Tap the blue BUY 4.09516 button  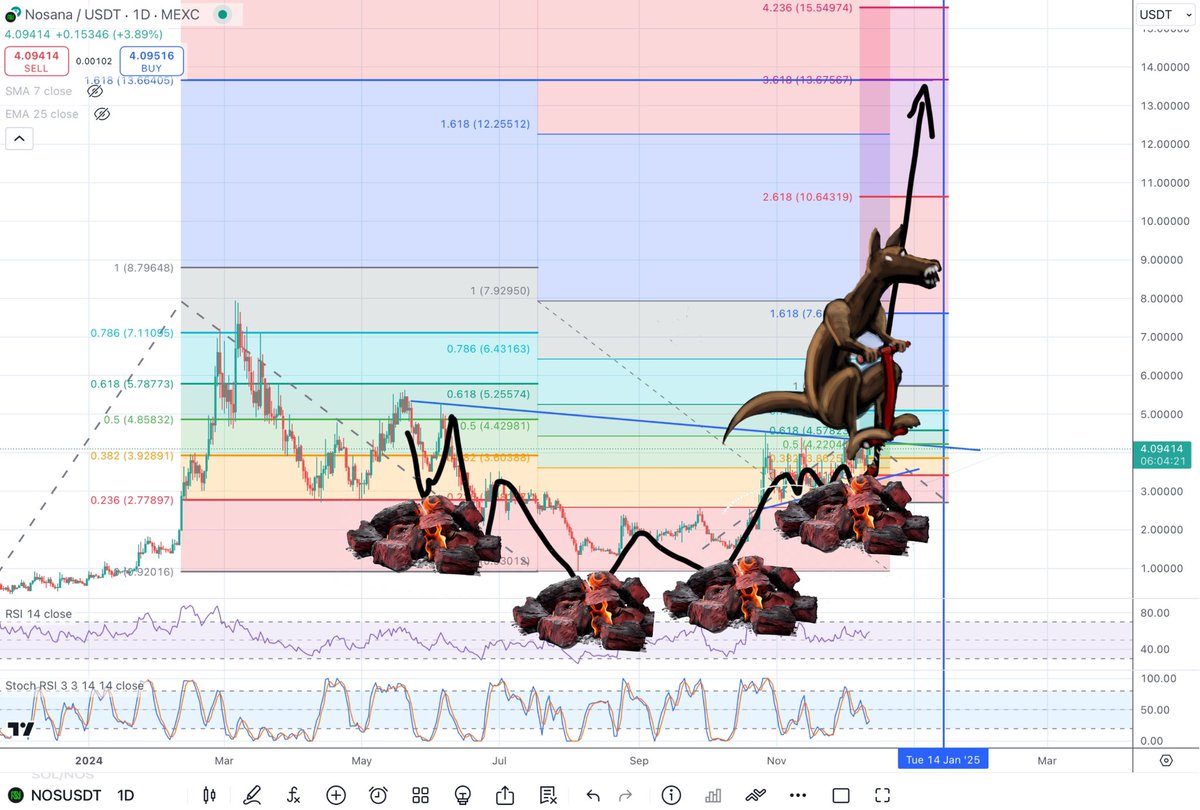click(151, 61)
